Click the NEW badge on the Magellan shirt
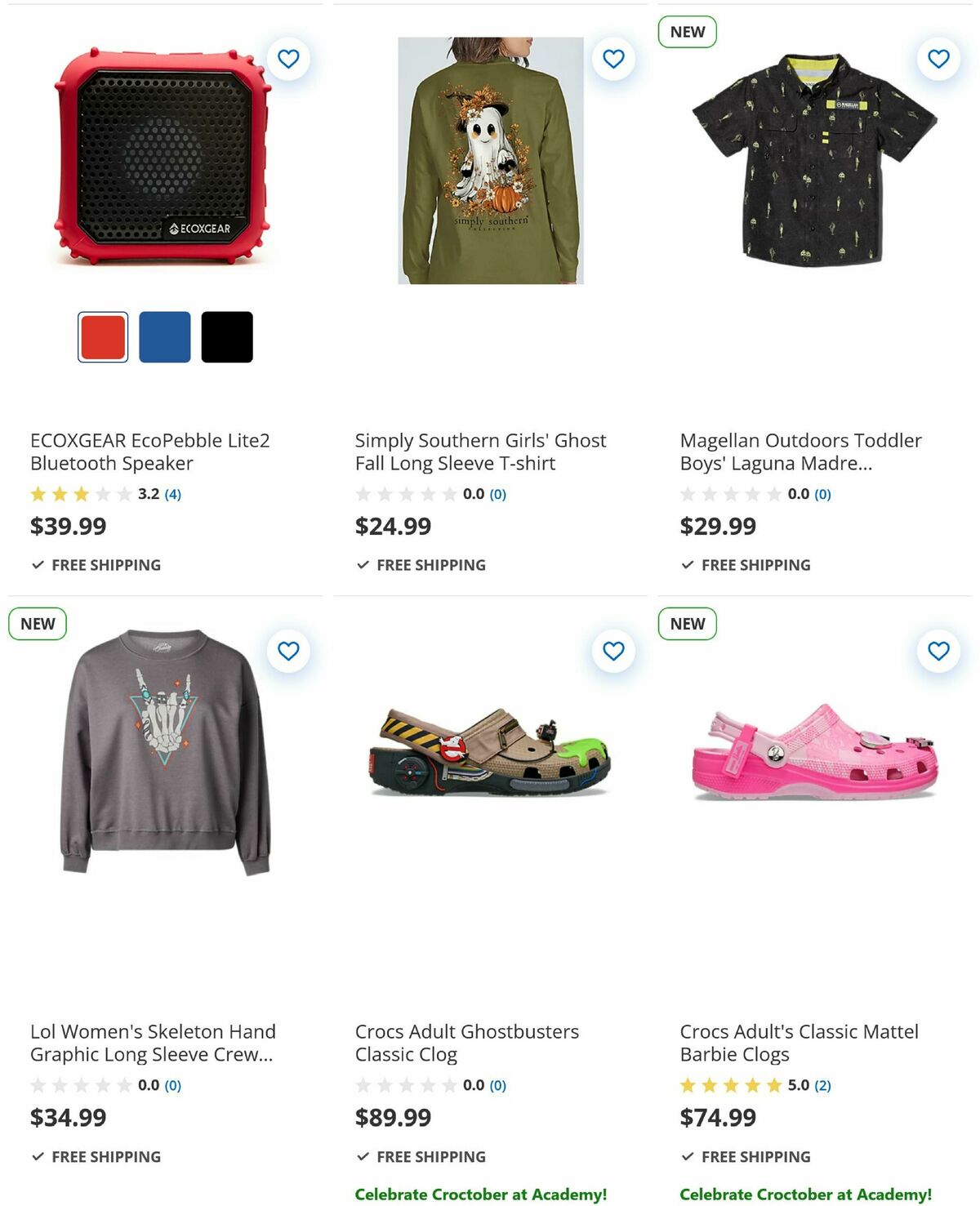980x1206 pixels. pos(687,32)
